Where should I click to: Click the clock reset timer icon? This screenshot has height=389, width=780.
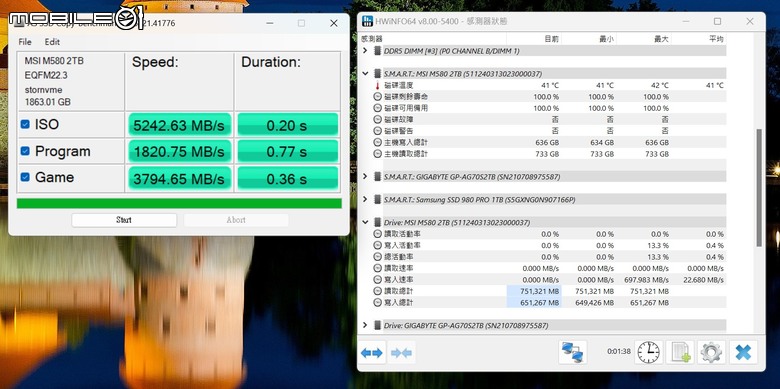(x=649, y=352)
